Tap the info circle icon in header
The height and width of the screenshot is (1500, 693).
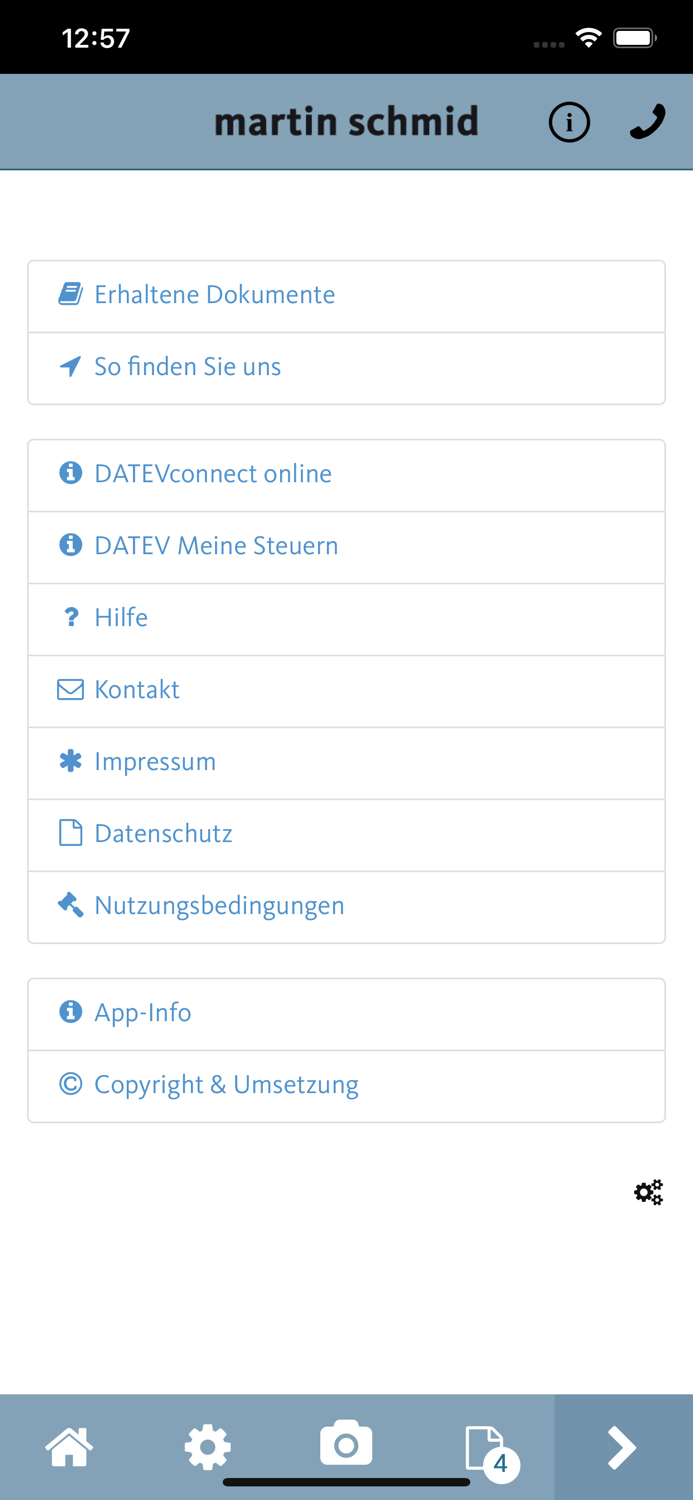tap(569, 122)
